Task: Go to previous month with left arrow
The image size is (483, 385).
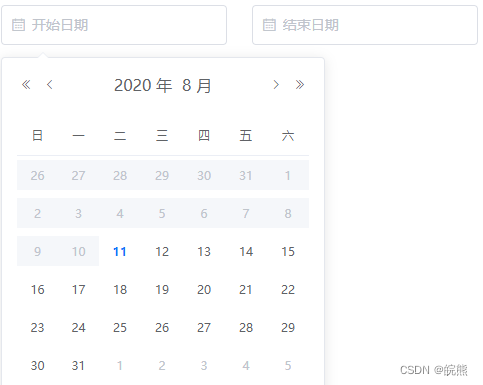Action: point(50,85)
